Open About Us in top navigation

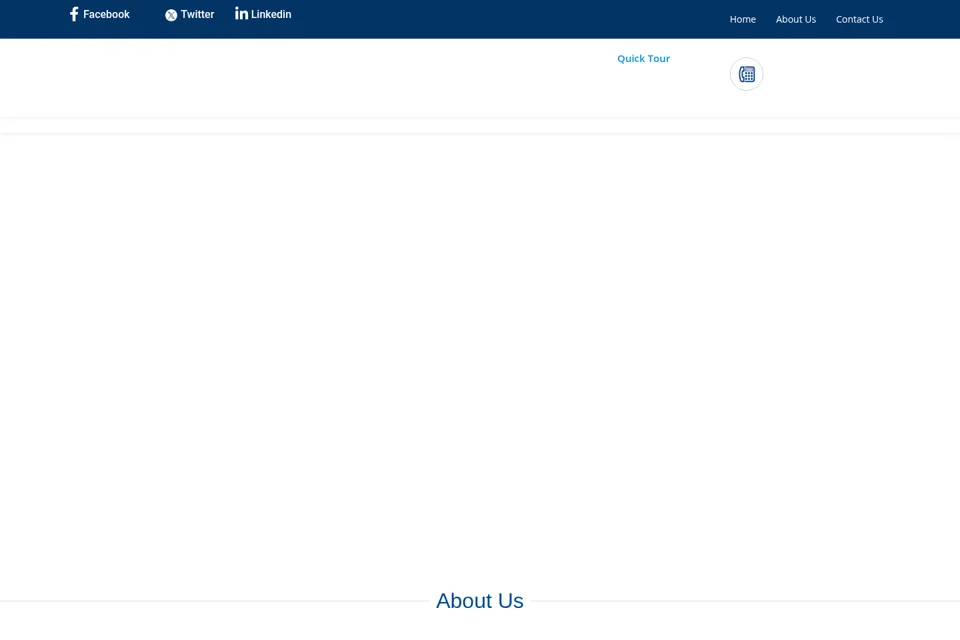(x=796, y=20)
